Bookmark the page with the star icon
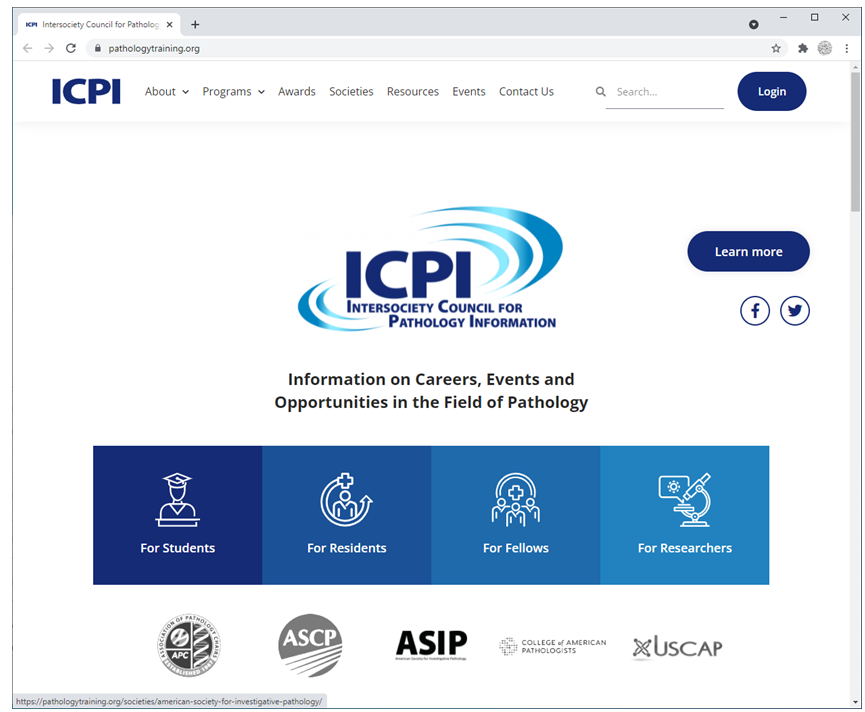 tap(776, 47)
